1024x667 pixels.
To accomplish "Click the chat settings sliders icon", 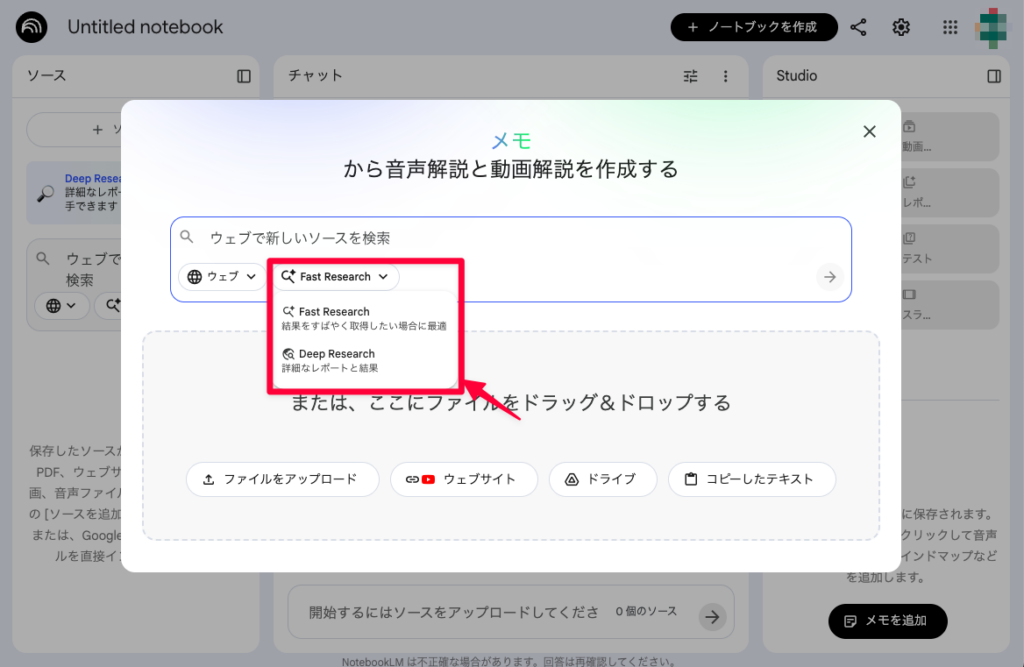I will tap(690, 76).
